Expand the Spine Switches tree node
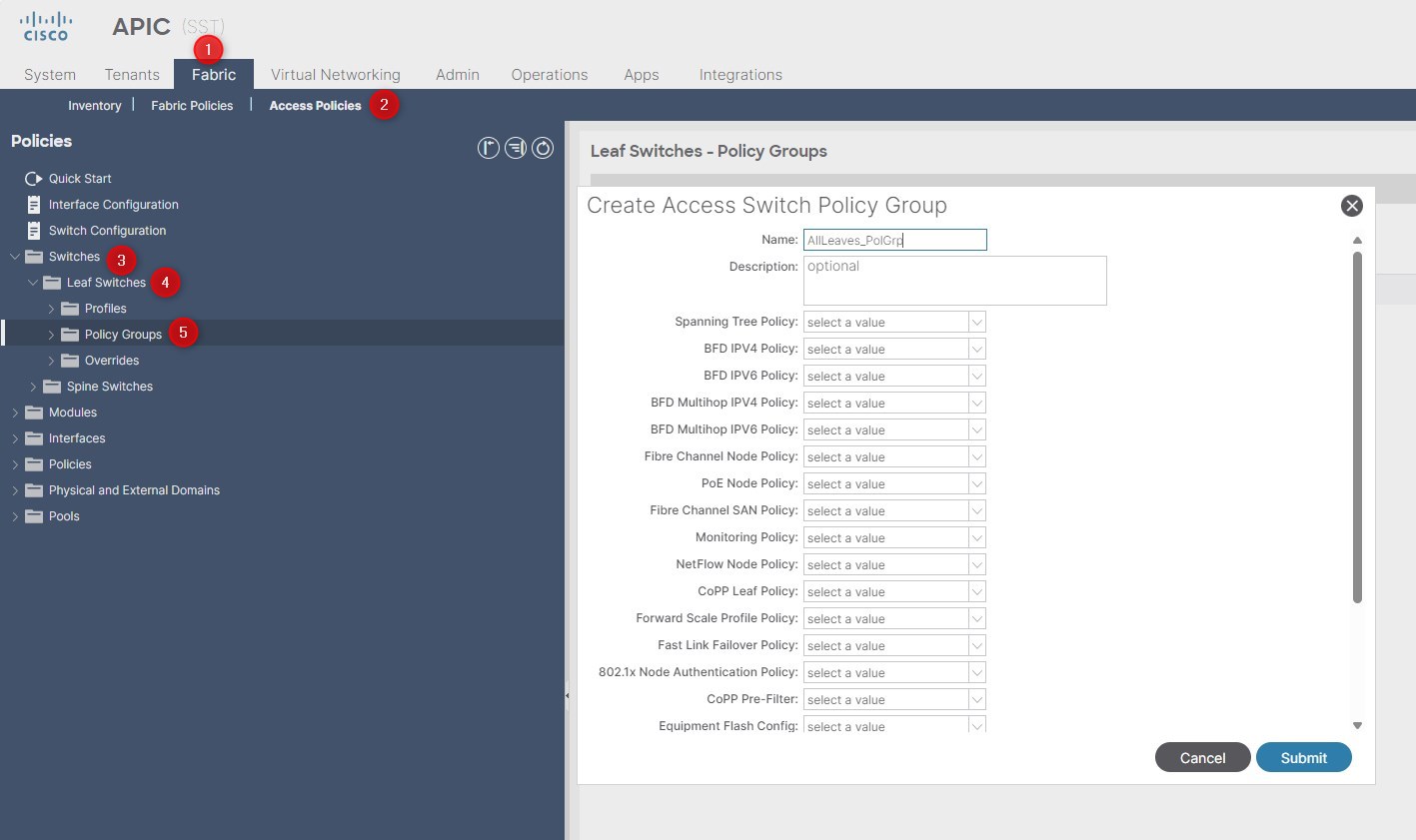1416x840 pixels. [x=33, y=387]
